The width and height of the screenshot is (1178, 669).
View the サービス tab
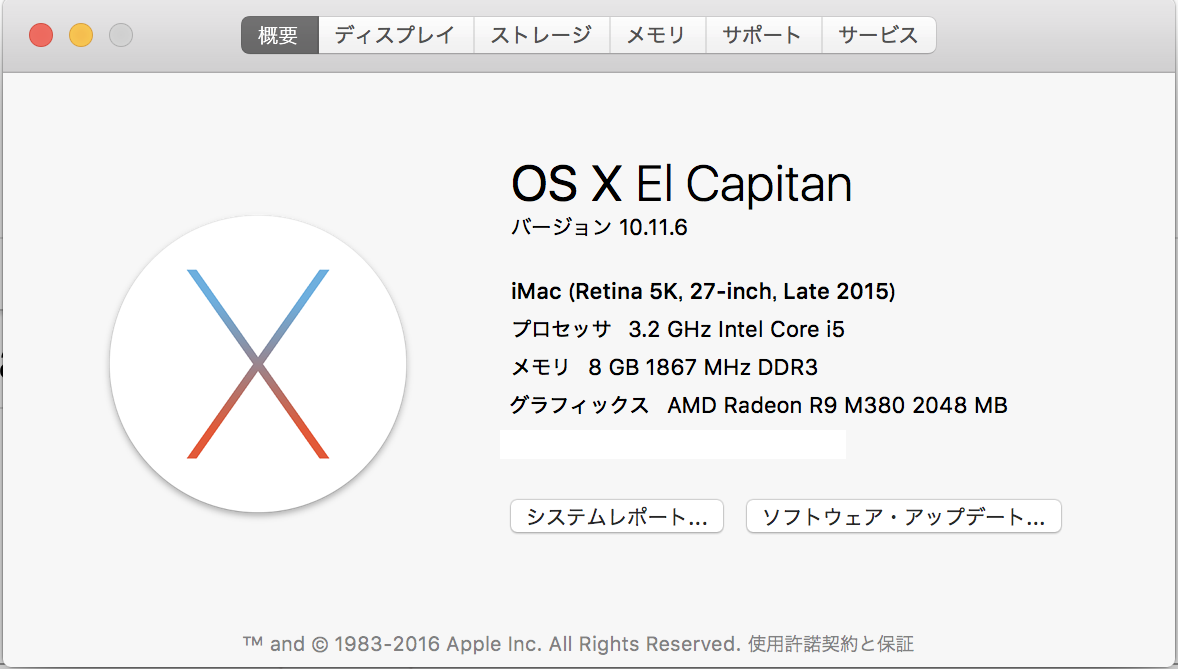pyautogui.click(x=878, y=35)
